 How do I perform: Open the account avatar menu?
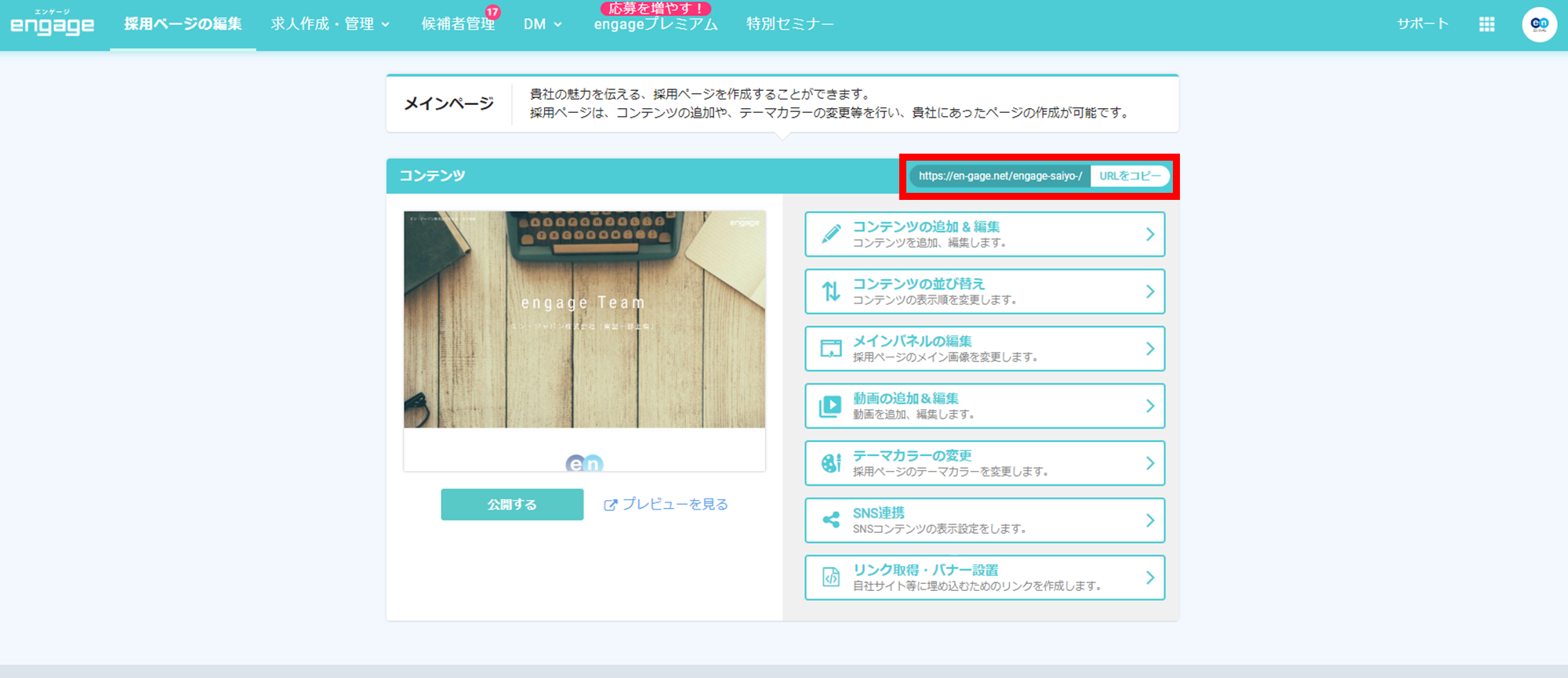click(x=1539, y=24)
